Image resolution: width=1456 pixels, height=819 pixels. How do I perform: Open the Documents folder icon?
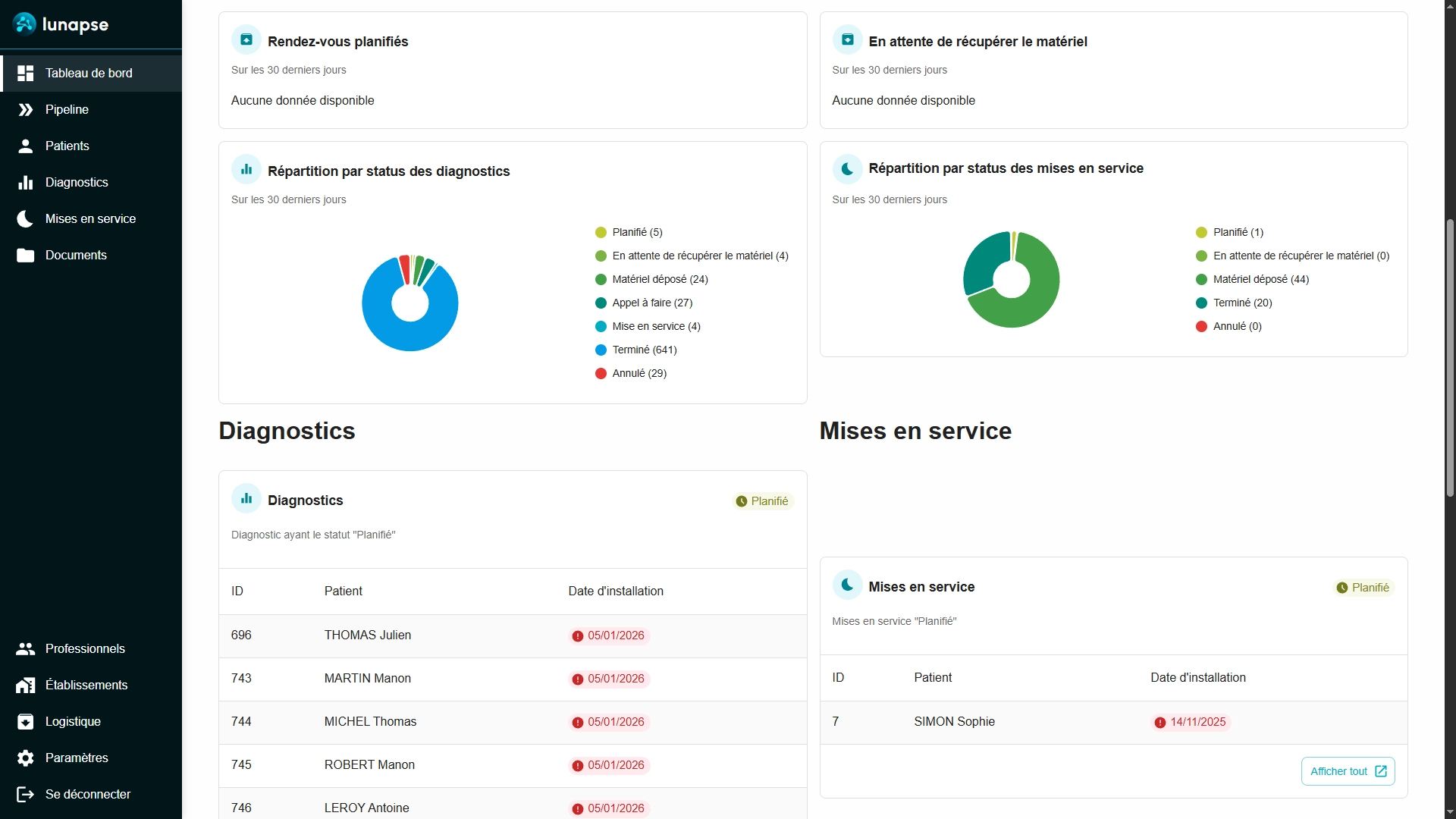[25, 255]
